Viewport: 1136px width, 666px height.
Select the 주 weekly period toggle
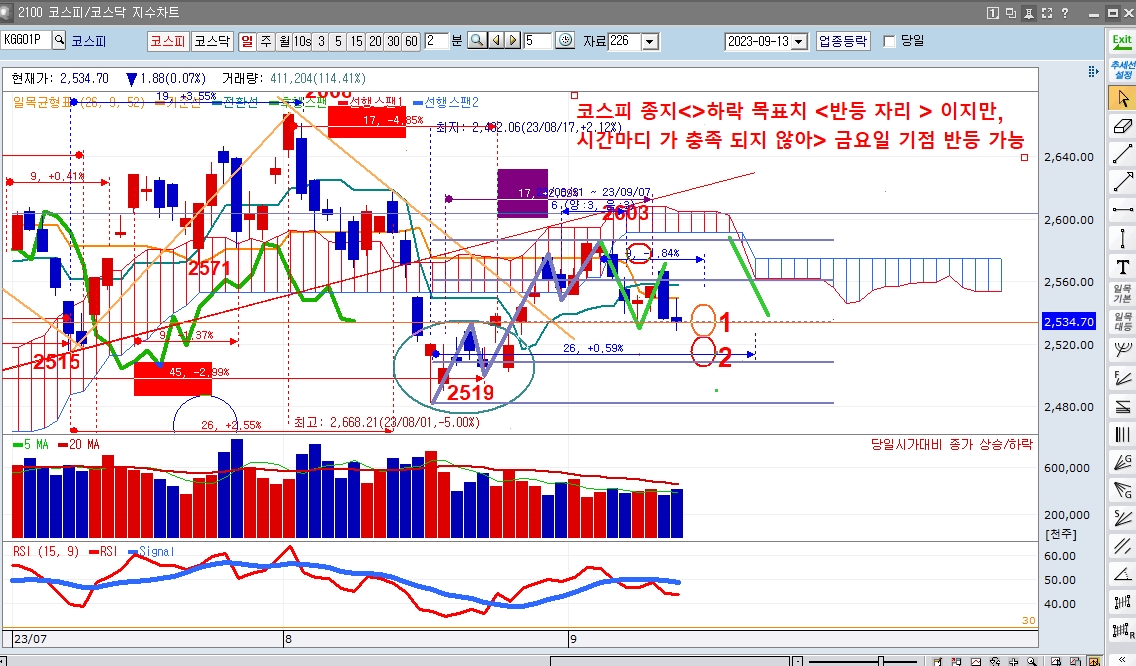pos(267,41)
